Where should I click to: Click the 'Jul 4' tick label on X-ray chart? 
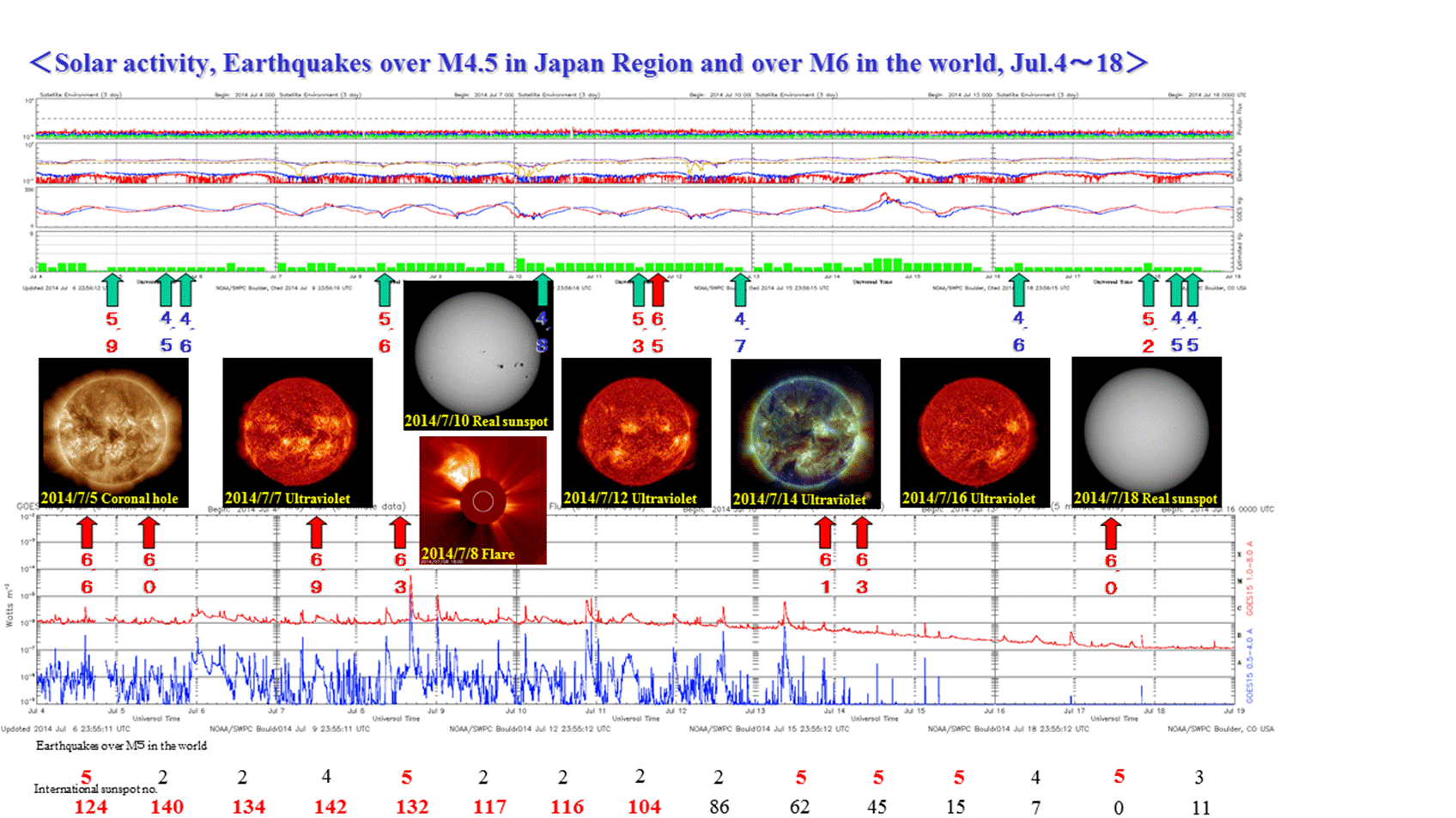36,711
